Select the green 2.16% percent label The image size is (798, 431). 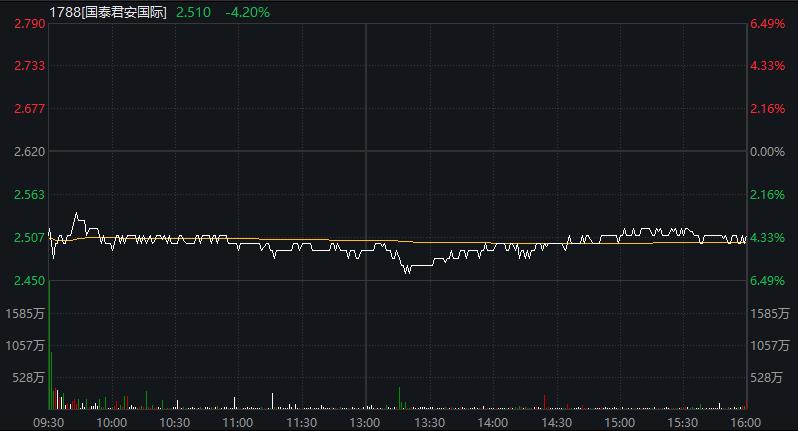(767, 194)
